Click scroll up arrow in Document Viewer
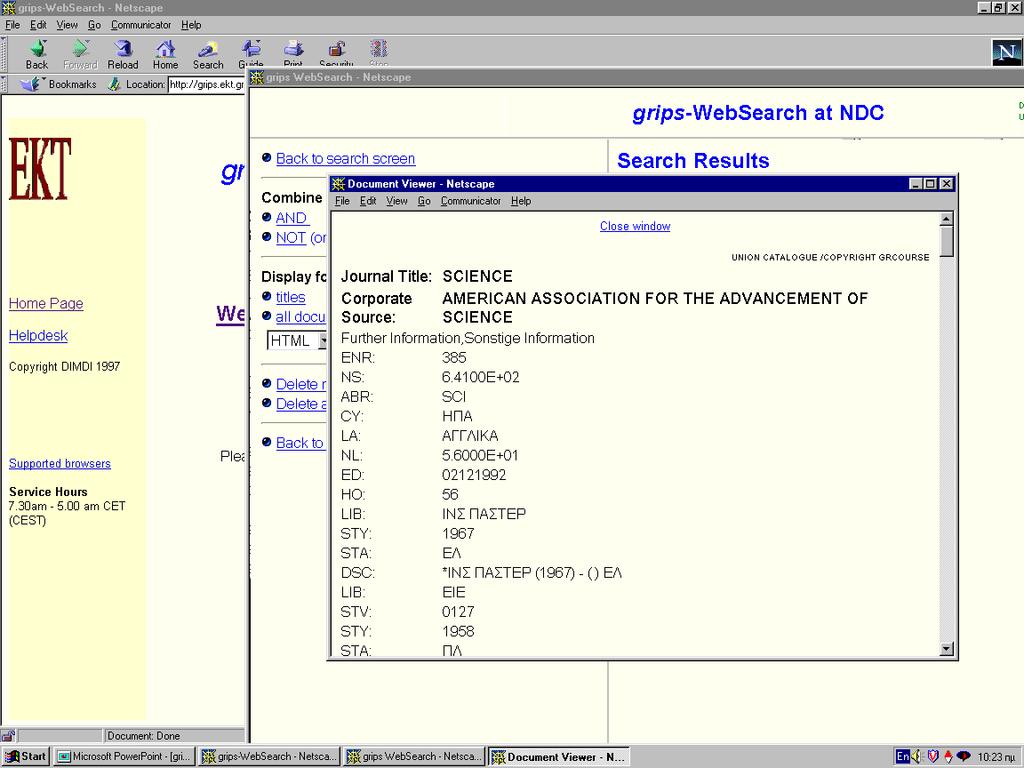The image size is (1024, 768). [946, 219]
